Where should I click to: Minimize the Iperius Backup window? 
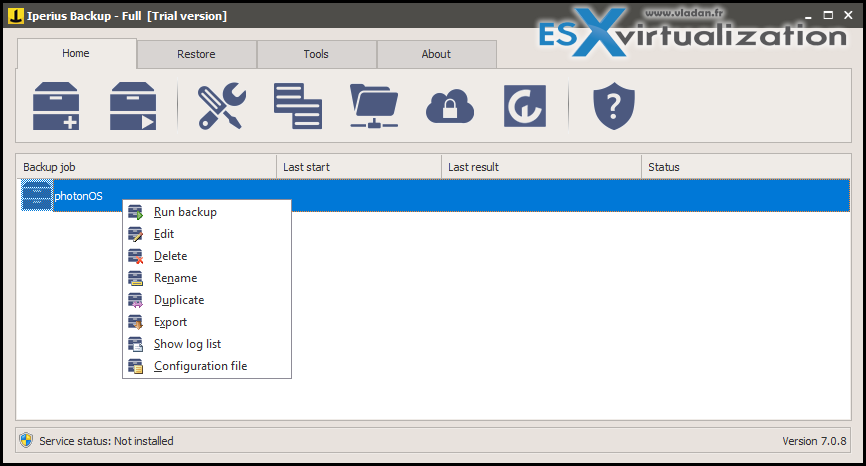(808, 16)
